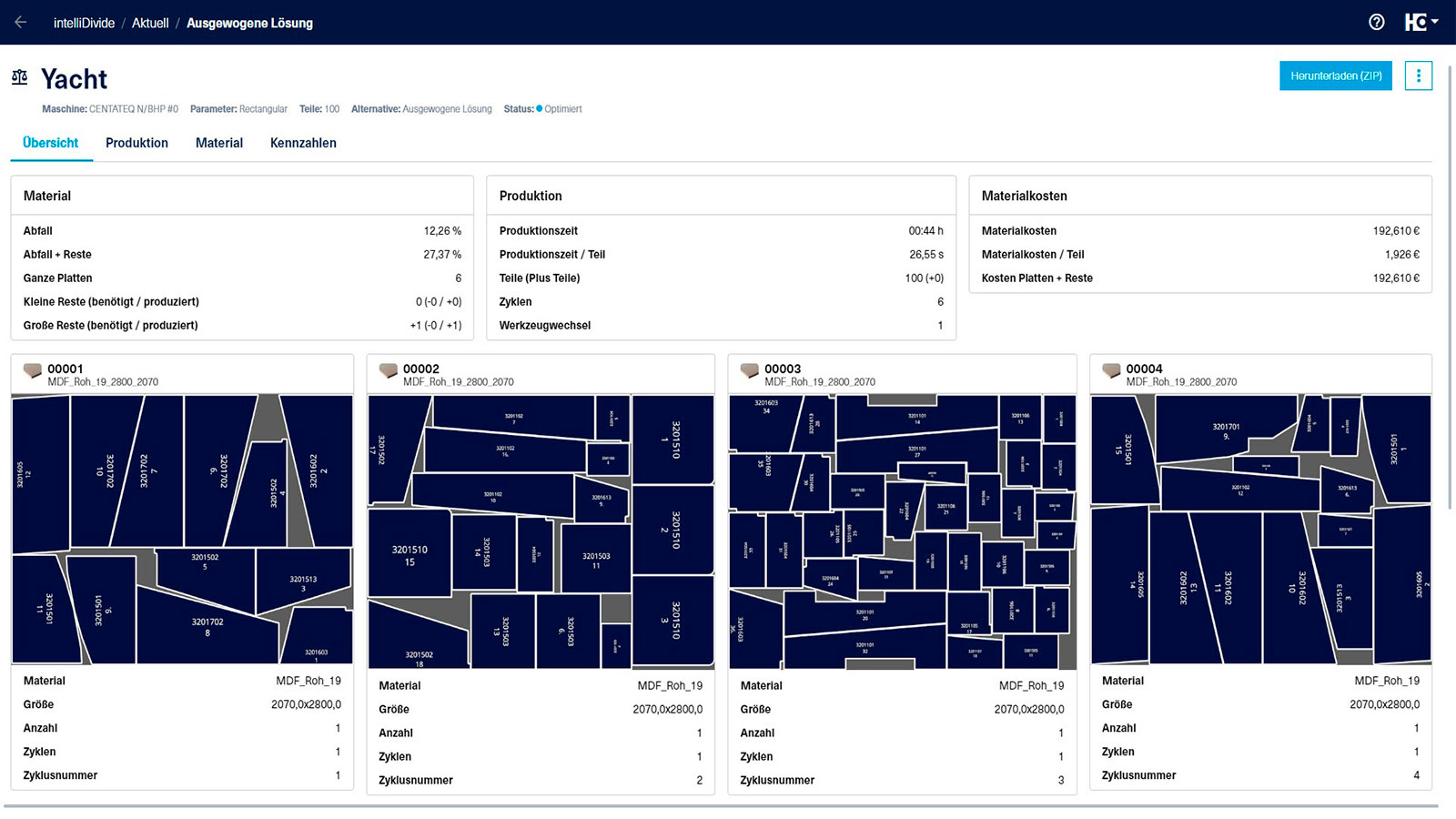
Task: Open cutting pattern preview of plate 00003
Action: [902, 531]
